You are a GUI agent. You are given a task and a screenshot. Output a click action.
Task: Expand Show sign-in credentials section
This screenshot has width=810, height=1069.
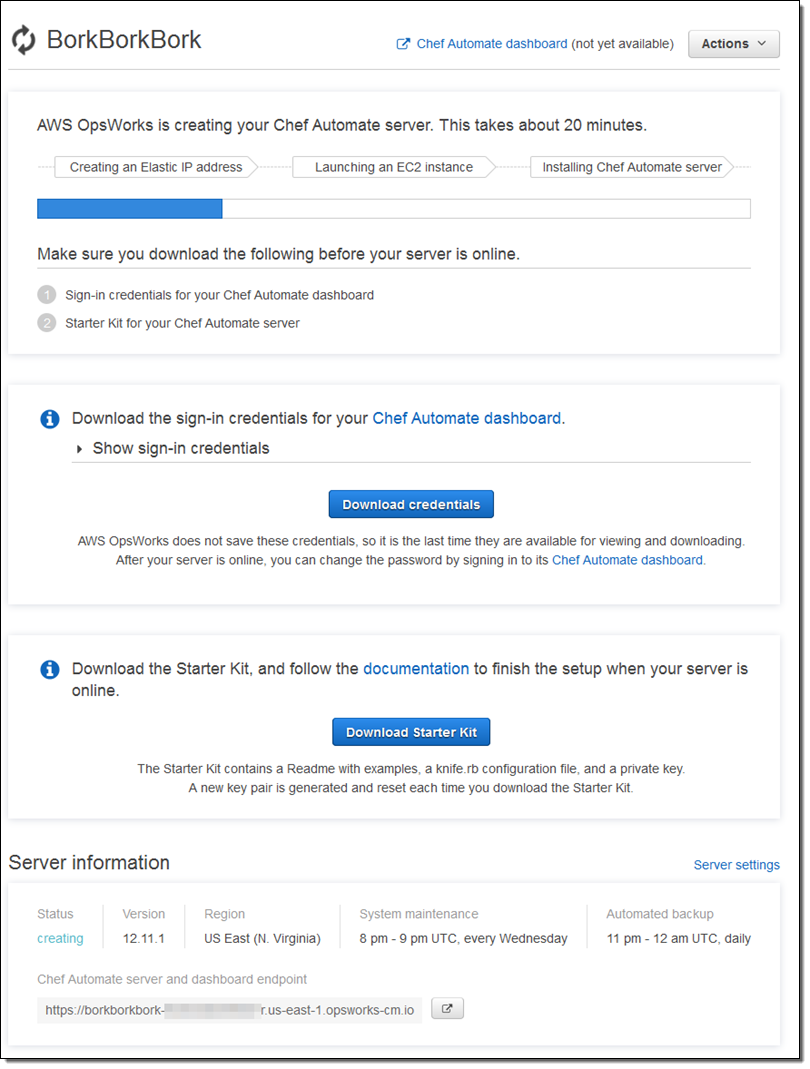point(171,448)
